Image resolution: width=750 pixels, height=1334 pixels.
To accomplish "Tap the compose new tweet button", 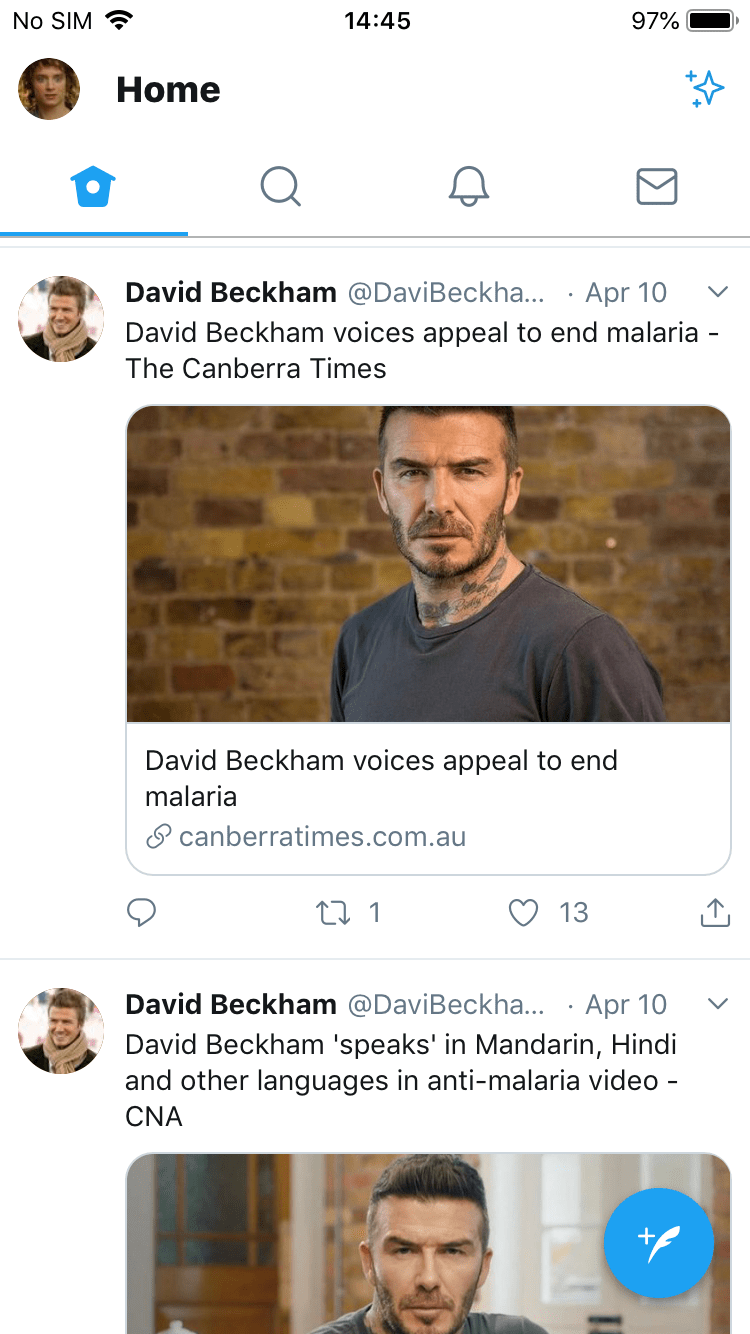I will (x=658, y=1243).
